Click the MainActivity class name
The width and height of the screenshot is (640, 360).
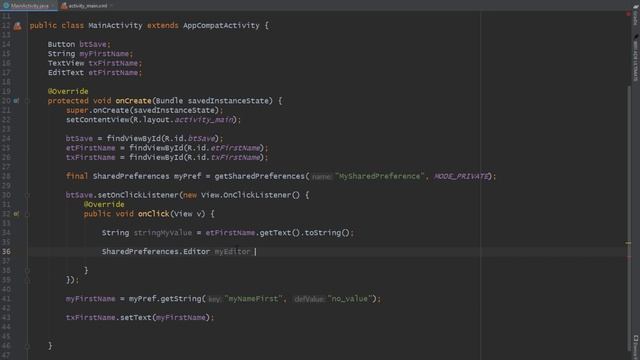pos(116,25)
